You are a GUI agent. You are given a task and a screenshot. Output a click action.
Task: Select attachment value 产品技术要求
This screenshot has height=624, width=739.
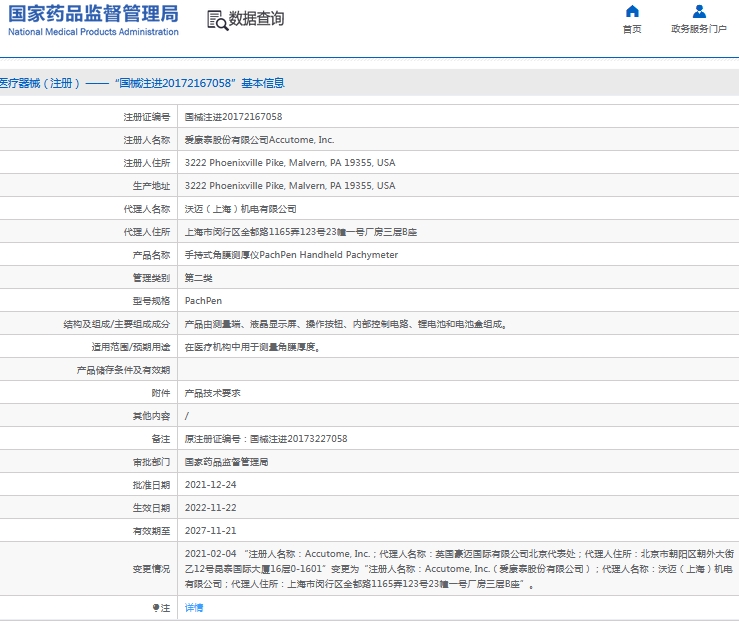tap(213, 393)
